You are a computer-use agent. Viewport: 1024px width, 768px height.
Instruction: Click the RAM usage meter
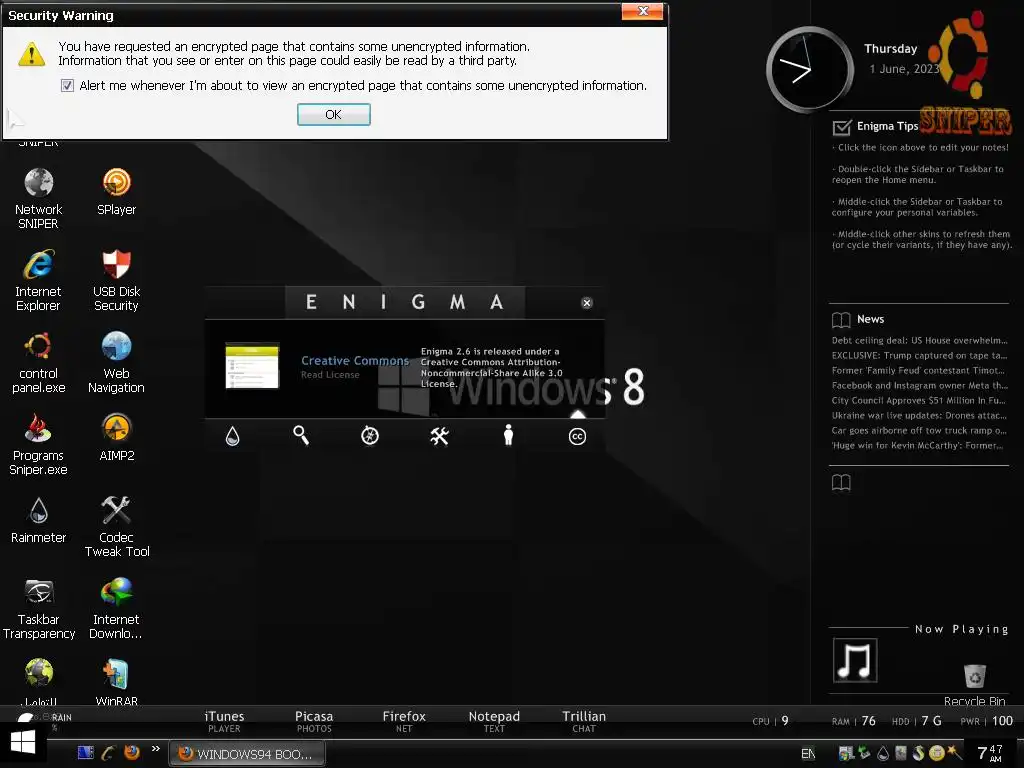pos(854,721)
